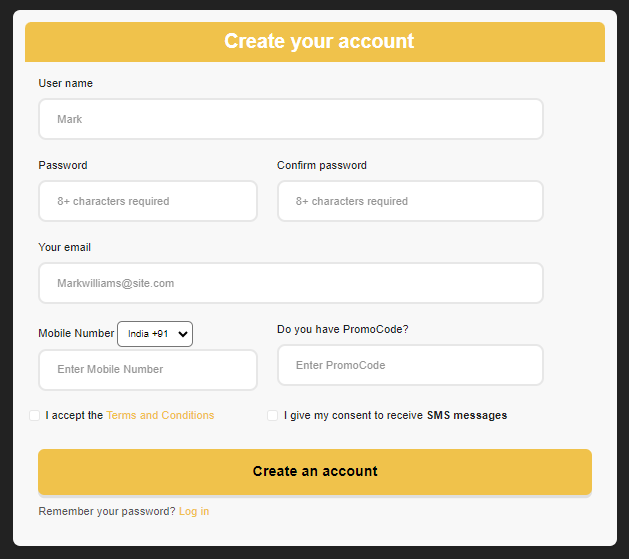This screenshot has height=559, width=629.
Task: Follow the Log in link
Action: (x=194, y=511)
